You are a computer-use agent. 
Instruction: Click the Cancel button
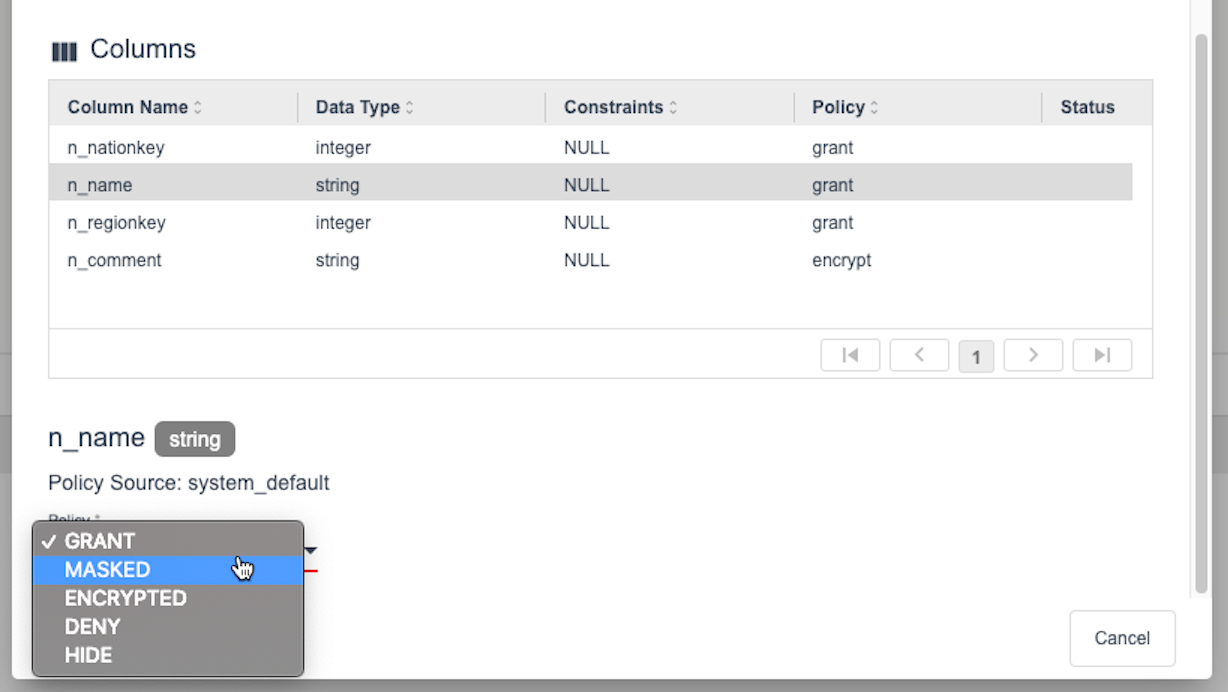click(1122, 638)
